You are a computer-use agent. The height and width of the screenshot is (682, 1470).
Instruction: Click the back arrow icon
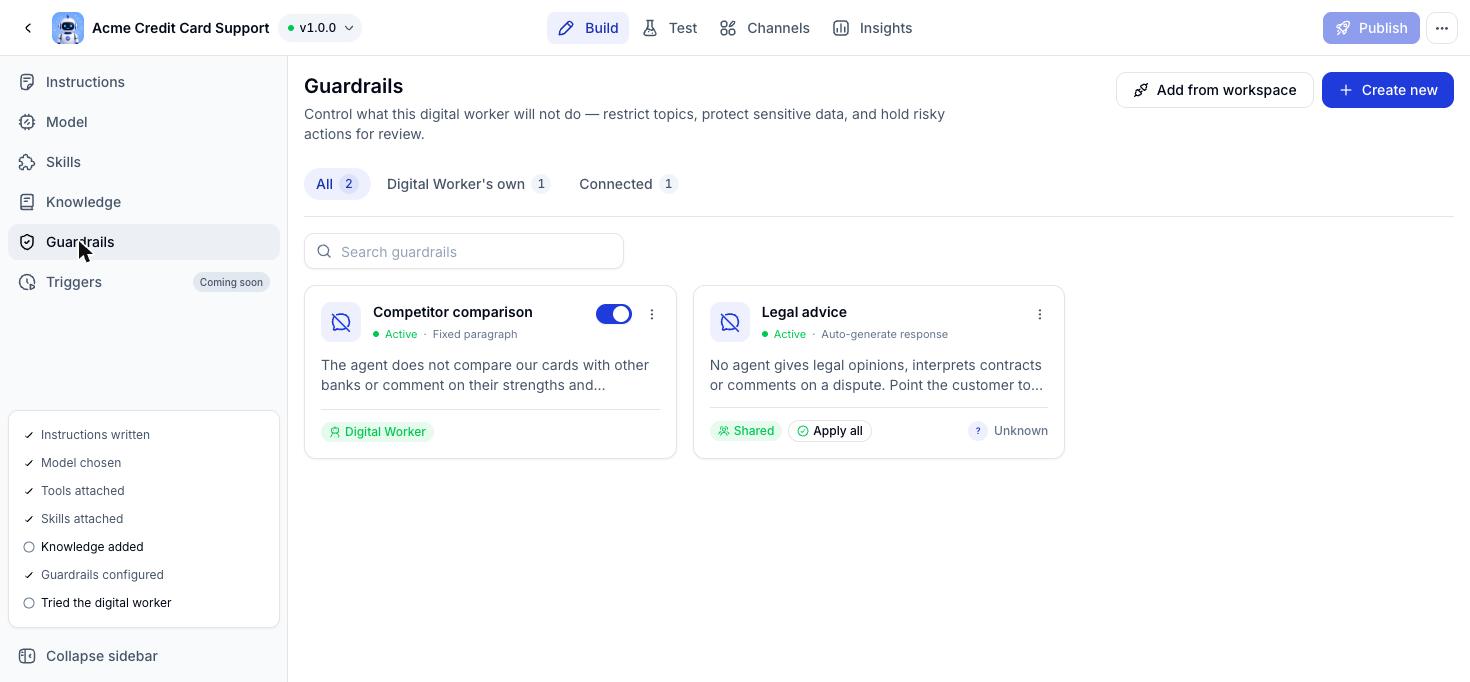coord(28,28)
